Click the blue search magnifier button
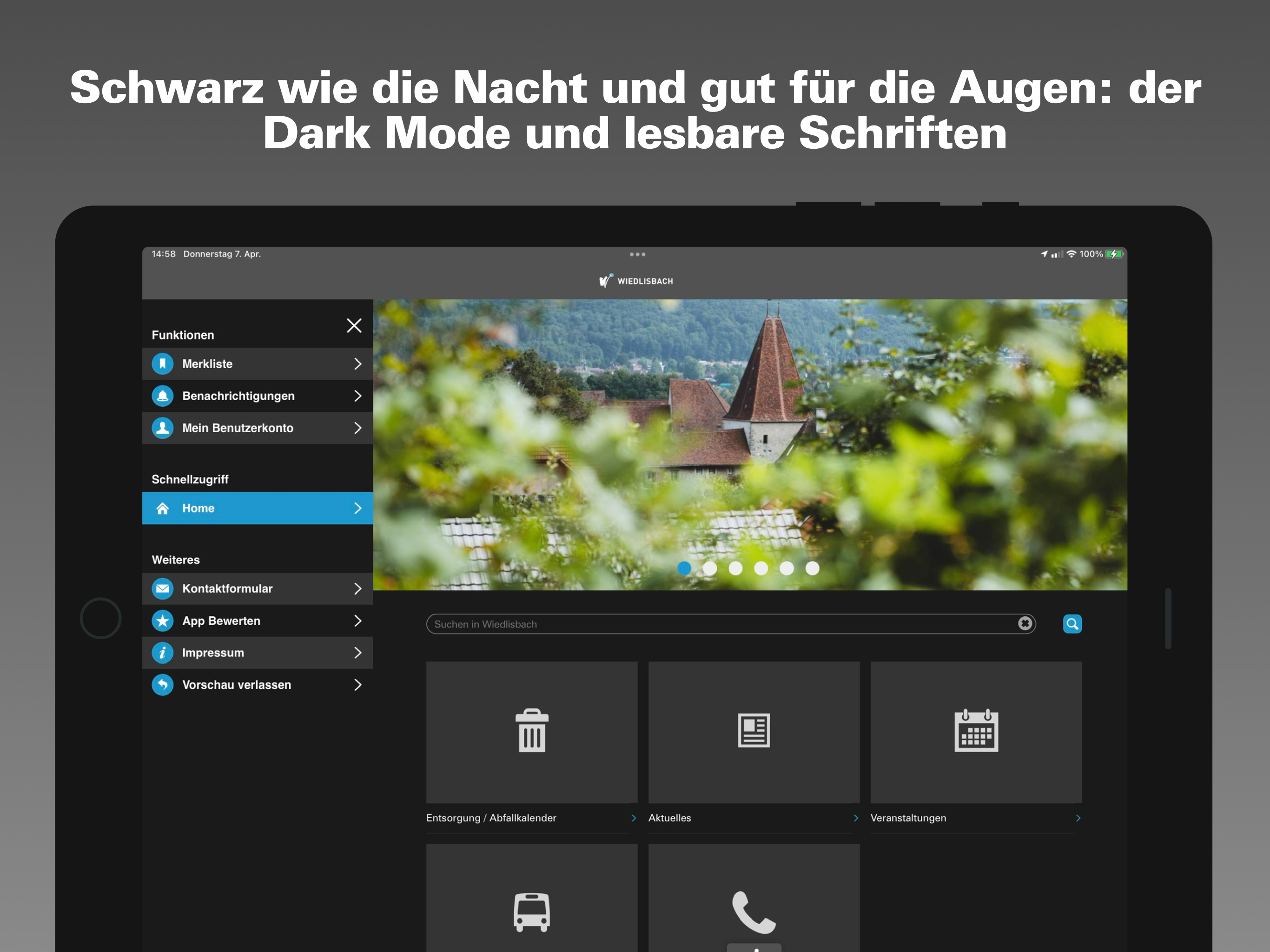The height and width of the screenshot is (952, 1270). coord(1072,623)
